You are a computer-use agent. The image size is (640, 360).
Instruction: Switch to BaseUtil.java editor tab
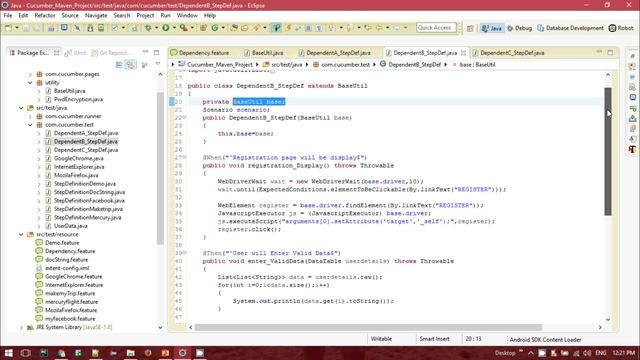click(264, 53)
